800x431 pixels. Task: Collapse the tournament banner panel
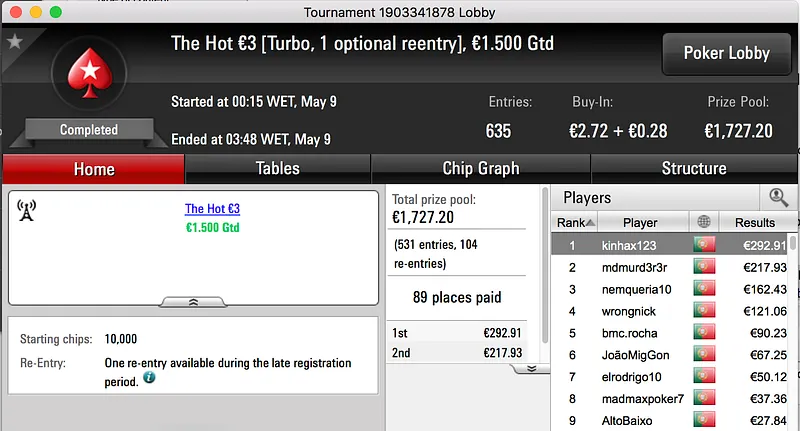(x=193, y=300)
